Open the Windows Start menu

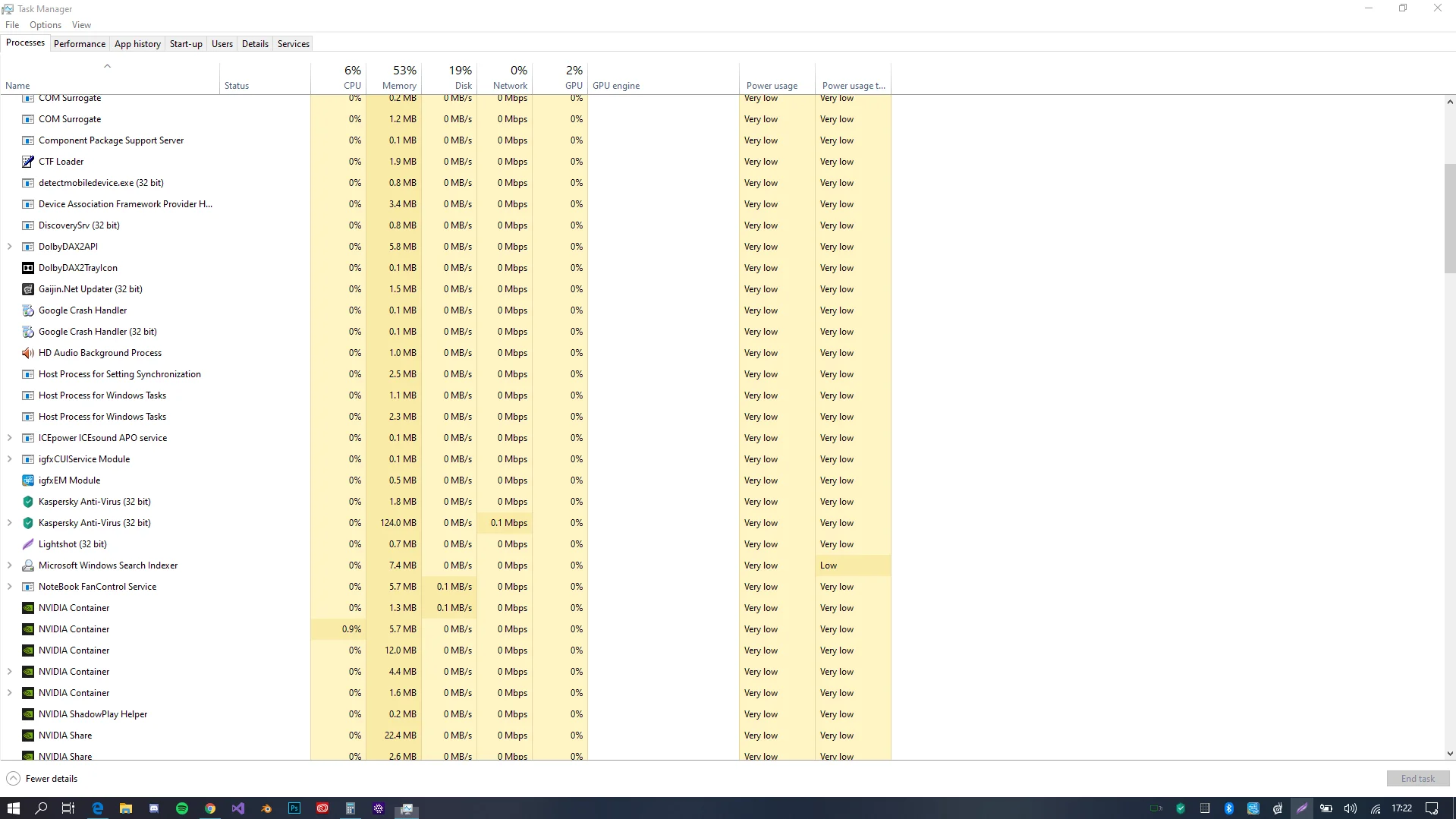(13, 808)
